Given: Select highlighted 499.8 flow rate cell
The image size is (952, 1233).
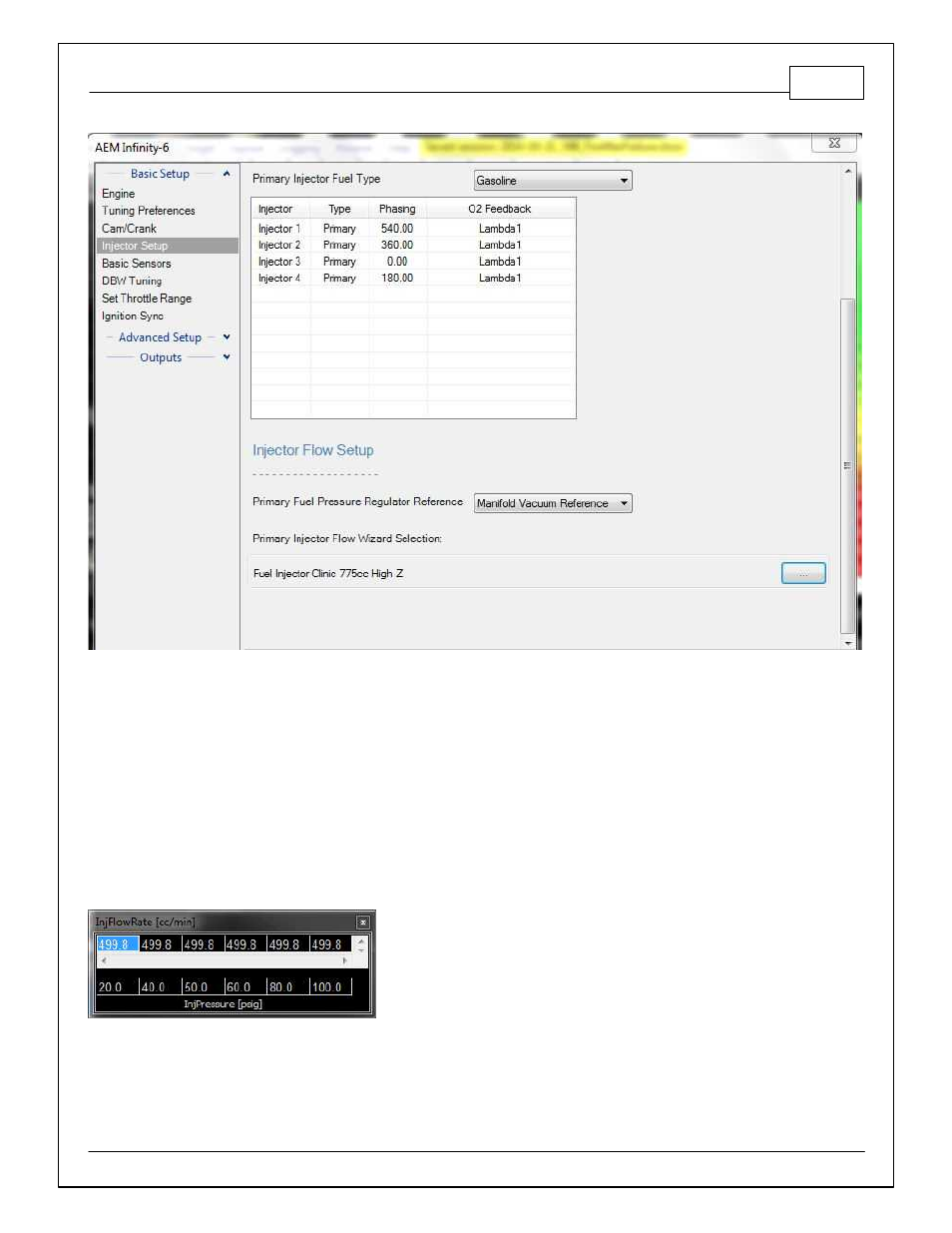Looking at the screenshot, I should pyautogui.click(x=117, y=944).
